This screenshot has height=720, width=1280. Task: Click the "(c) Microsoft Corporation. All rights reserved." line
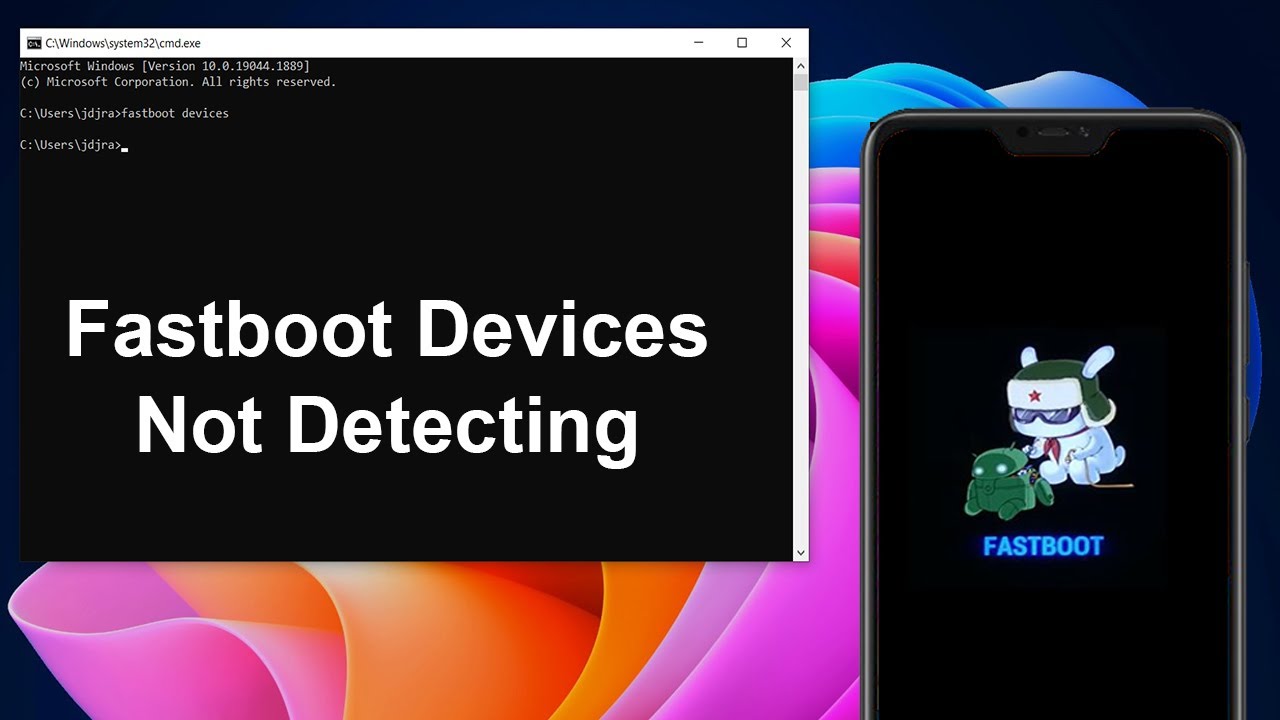coord(178,82)
